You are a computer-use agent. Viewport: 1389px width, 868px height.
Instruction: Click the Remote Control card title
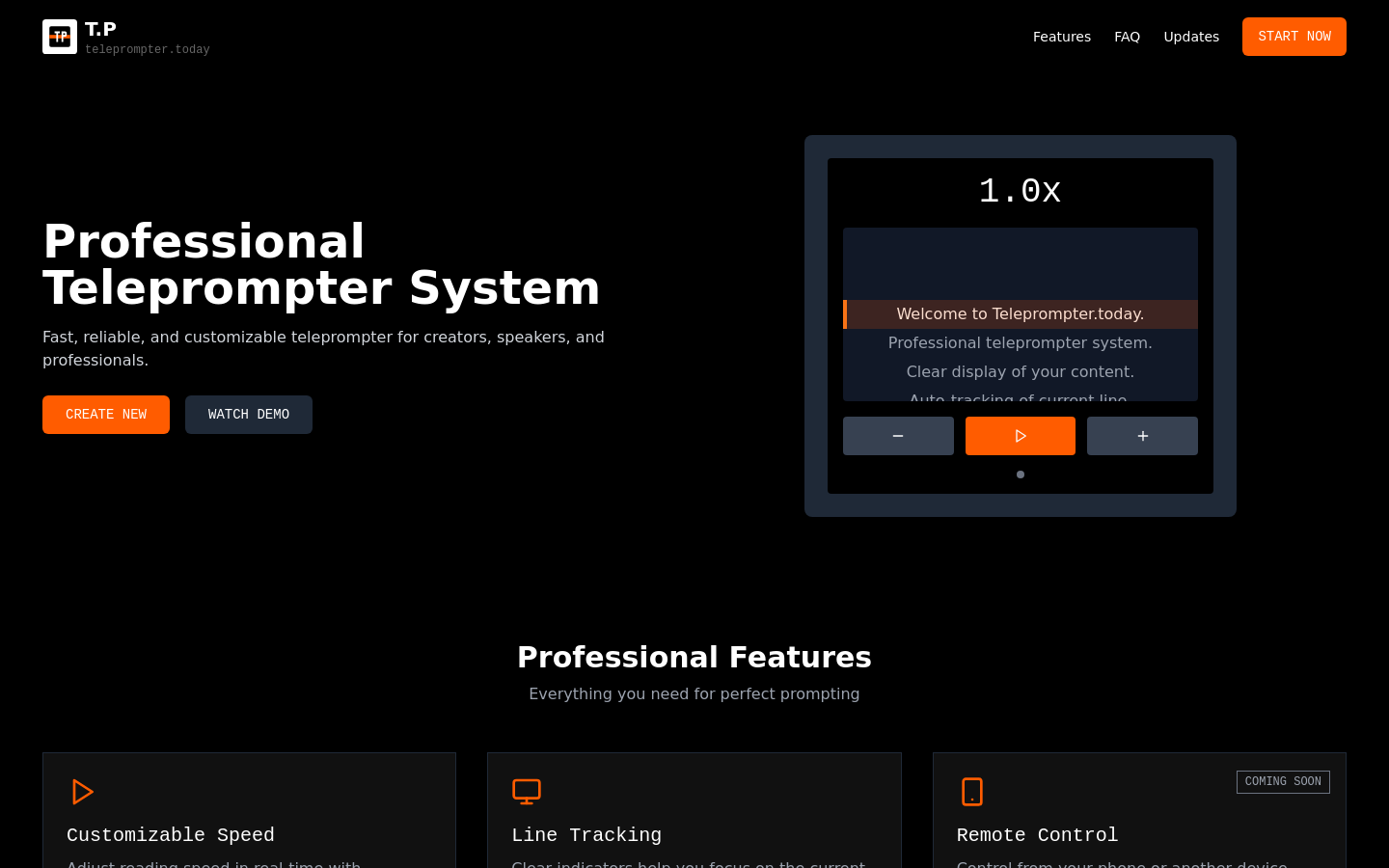pos(1037,835)
